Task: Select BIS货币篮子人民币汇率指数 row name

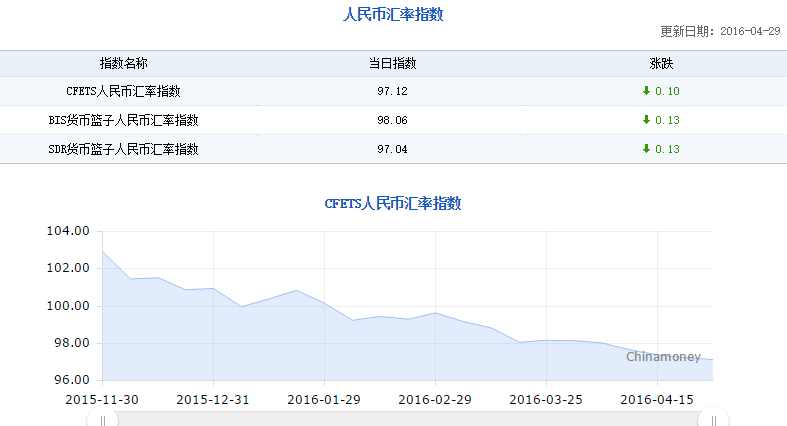Action: [x=123, y=120]
